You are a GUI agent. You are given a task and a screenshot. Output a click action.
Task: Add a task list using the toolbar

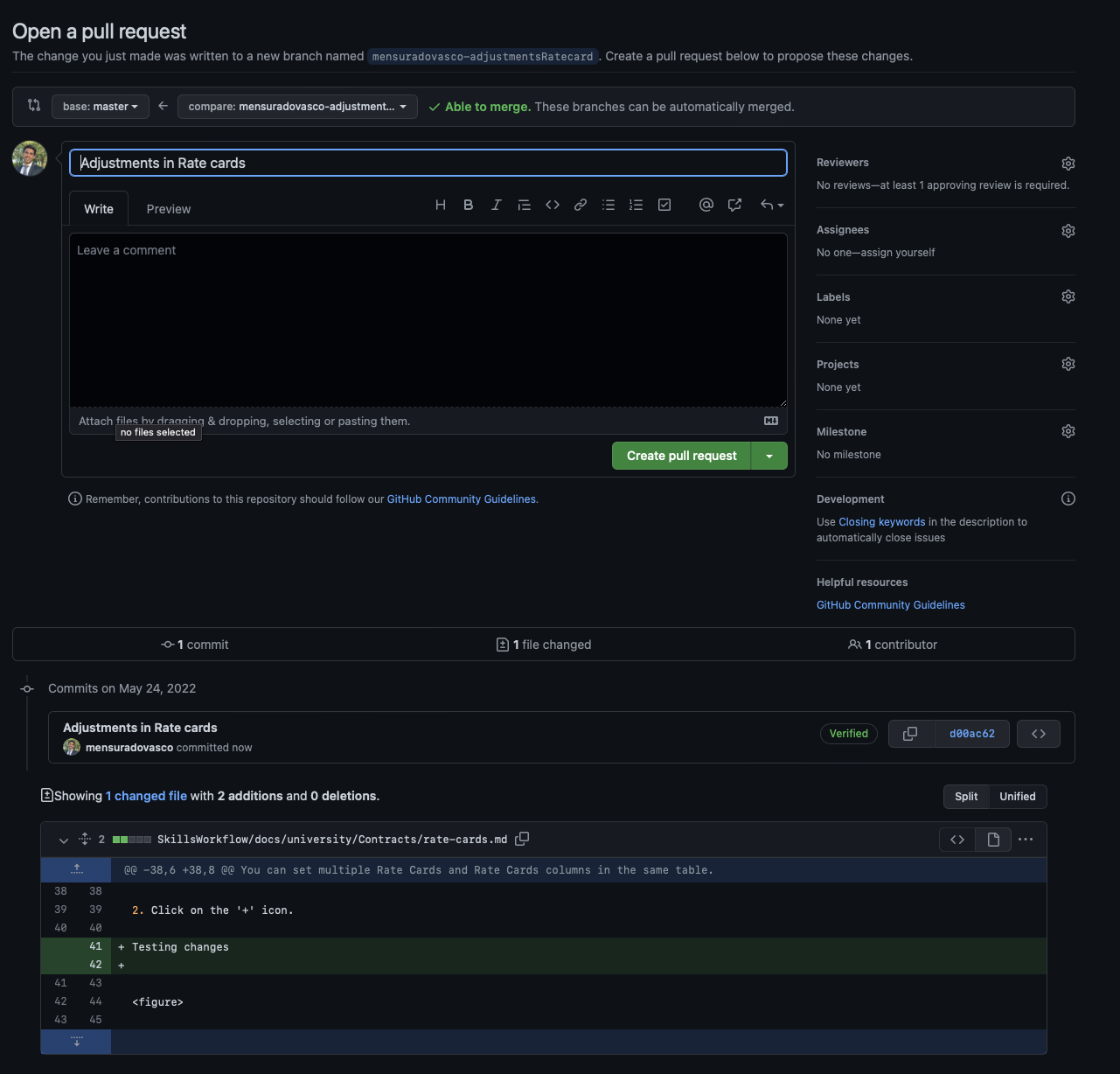(664, 205)
